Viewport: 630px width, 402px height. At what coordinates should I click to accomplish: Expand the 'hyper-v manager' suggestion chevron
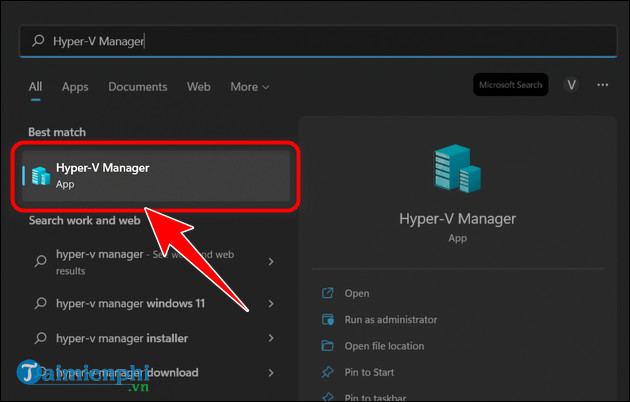click(271, 262)
